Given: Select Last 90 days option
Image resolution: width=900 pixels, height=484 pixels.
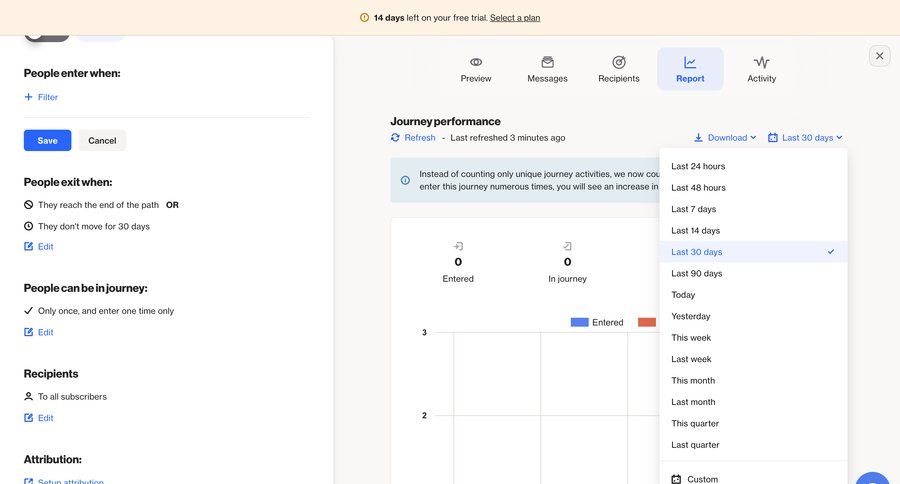Looking at the screenshot, I should (x=753, y=273).
